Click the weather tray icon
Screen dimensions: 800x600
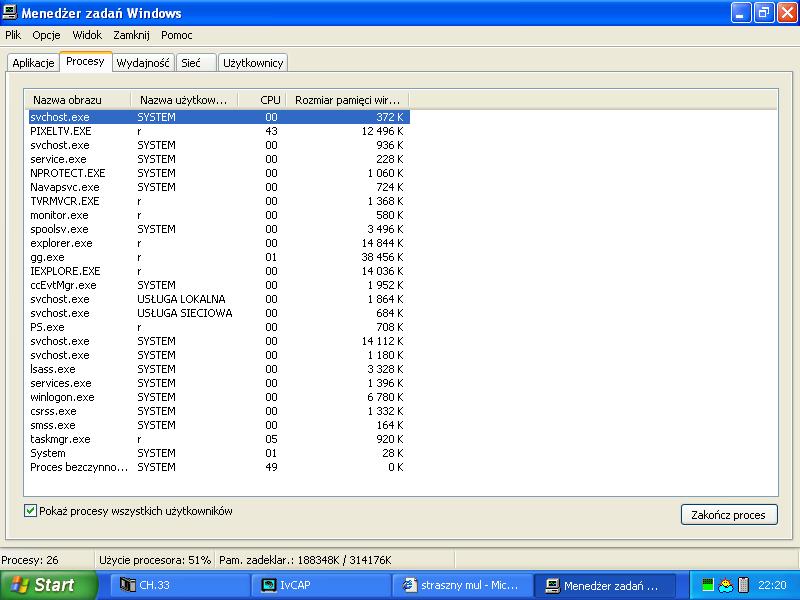pos(726,585)
